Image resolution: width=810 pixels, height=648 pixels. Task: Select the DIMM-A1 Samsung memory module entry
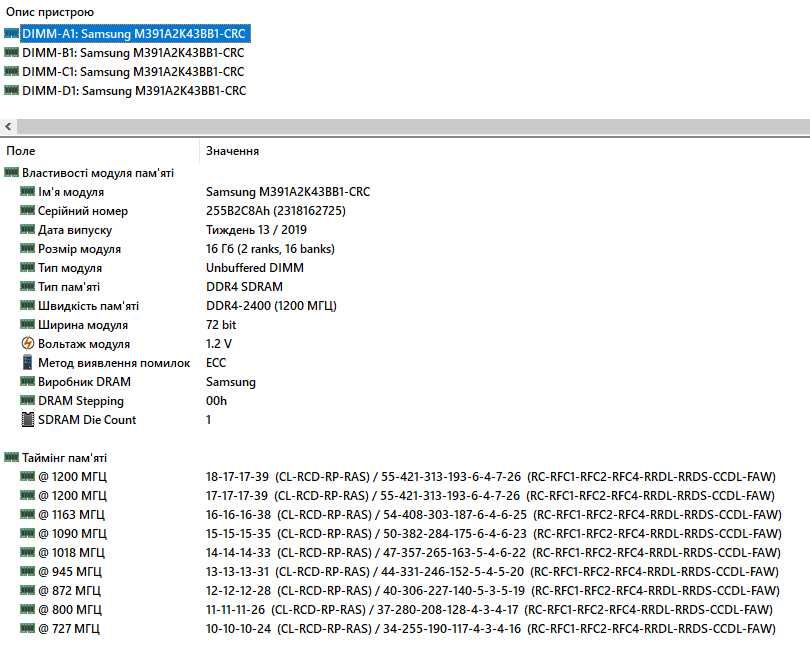tap(135, 34)
